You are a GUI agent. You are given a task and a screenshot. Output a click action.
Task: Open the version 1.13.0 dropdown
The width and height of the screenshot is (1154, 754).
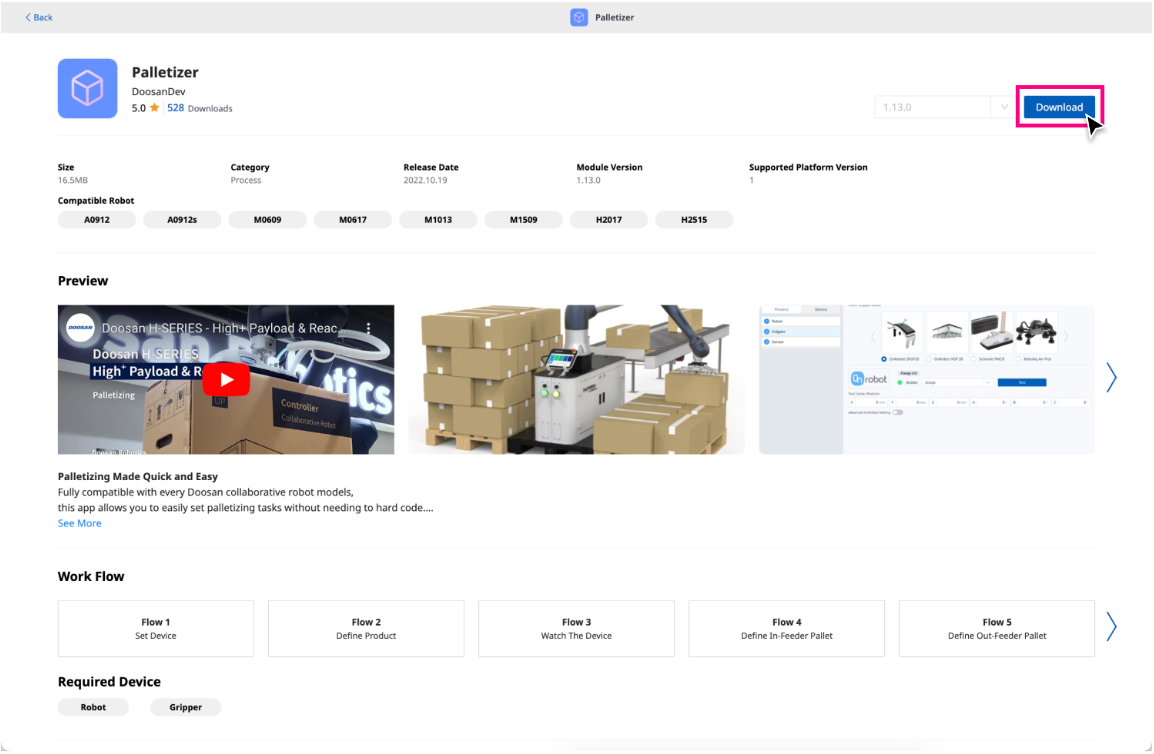(1003, 107)
